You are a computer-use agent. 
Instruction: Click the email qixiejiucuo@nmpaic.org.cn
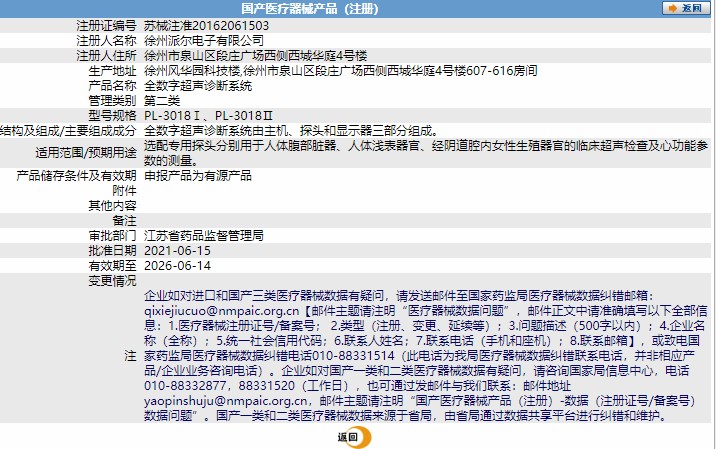click(x=221, y=311)
